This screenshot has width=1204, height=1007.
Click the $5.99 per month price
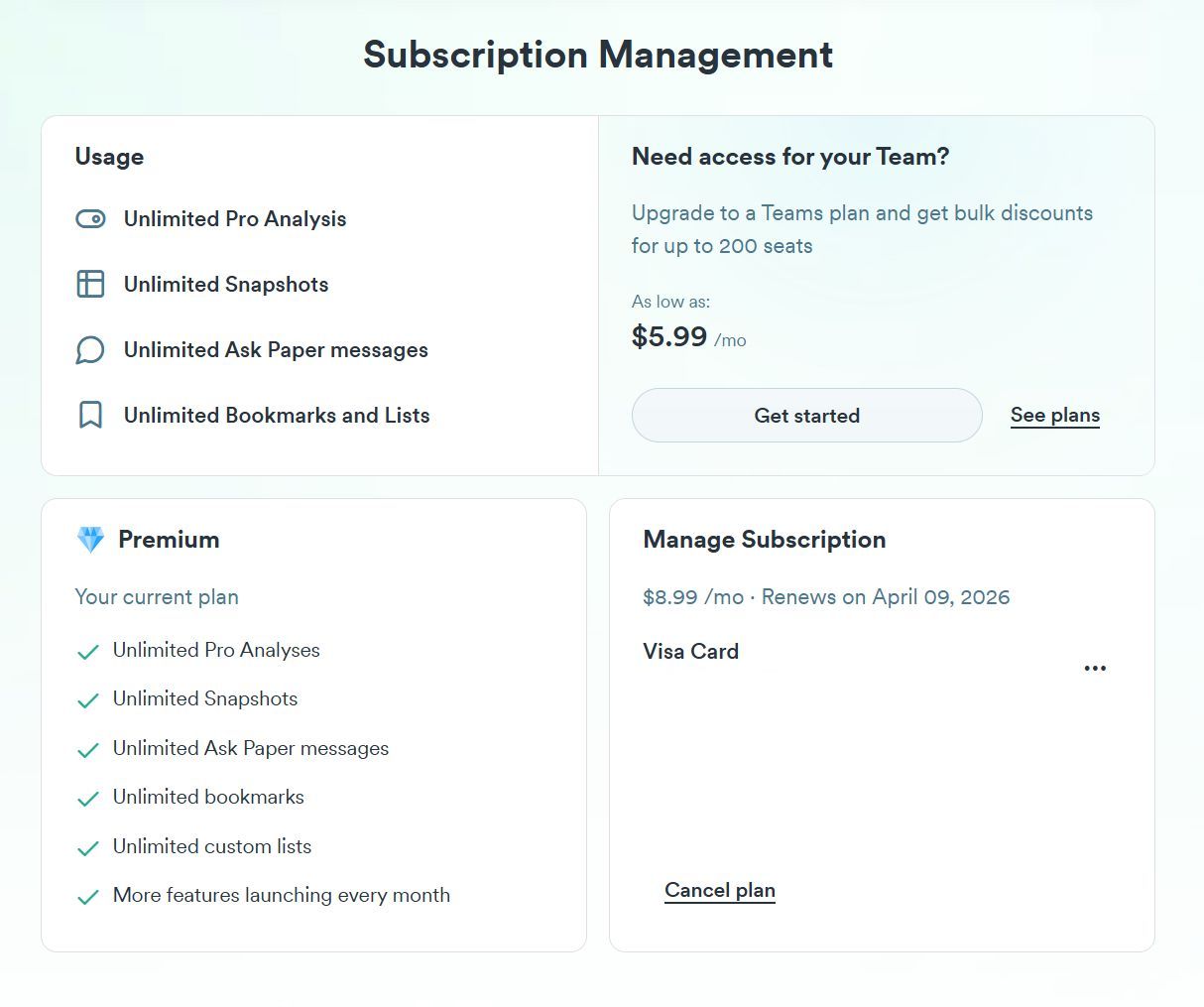coord(689,337)
